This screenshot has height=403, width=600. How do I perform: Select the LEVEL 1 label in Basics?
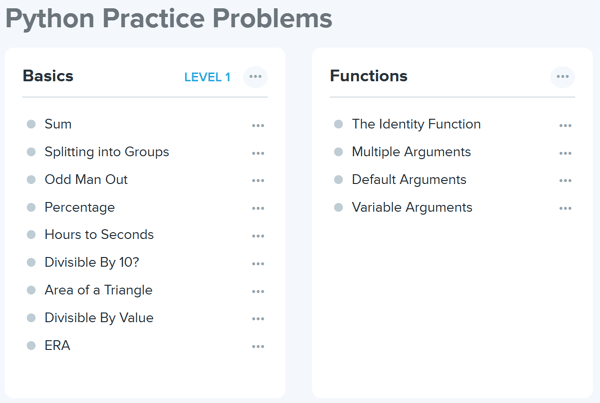(x=207, y=77)
